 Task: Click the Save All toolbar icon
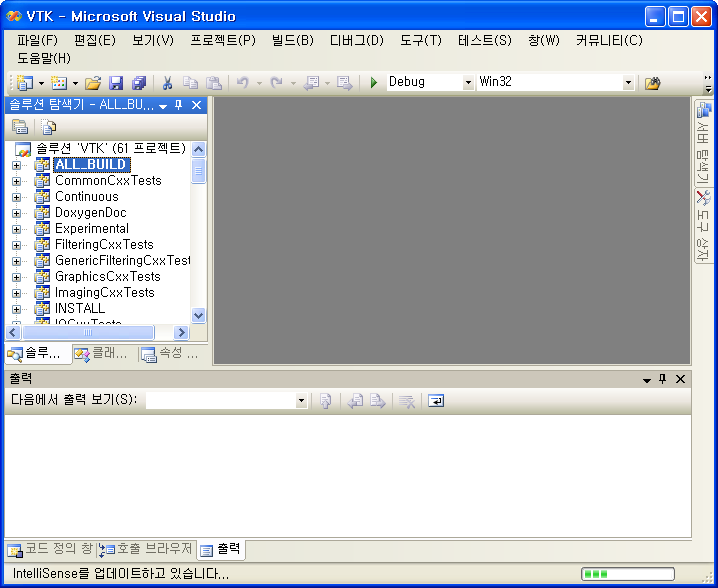pos(139,83)
